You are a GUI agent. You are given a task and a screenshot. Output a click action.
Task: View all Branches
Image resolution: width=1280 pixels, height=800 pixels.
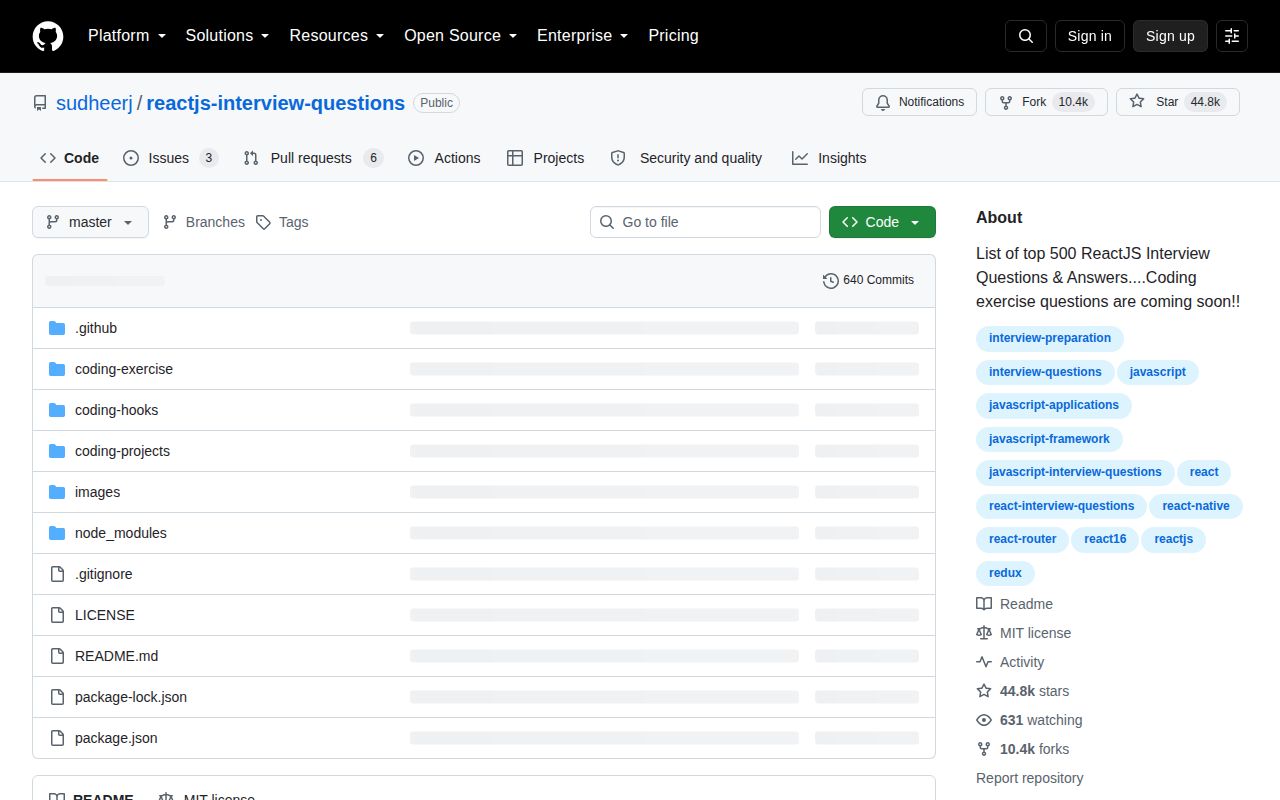[203, 222]
